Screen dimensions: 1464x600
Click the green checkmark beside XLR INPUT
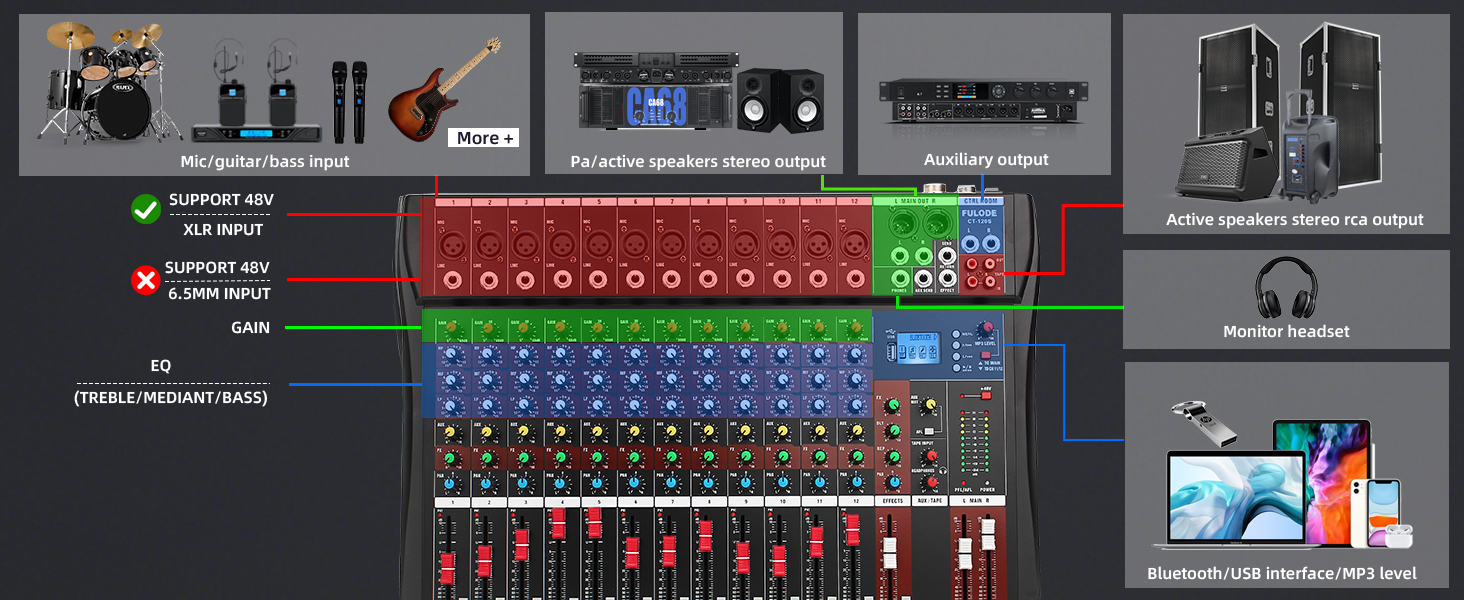(146, 209)
